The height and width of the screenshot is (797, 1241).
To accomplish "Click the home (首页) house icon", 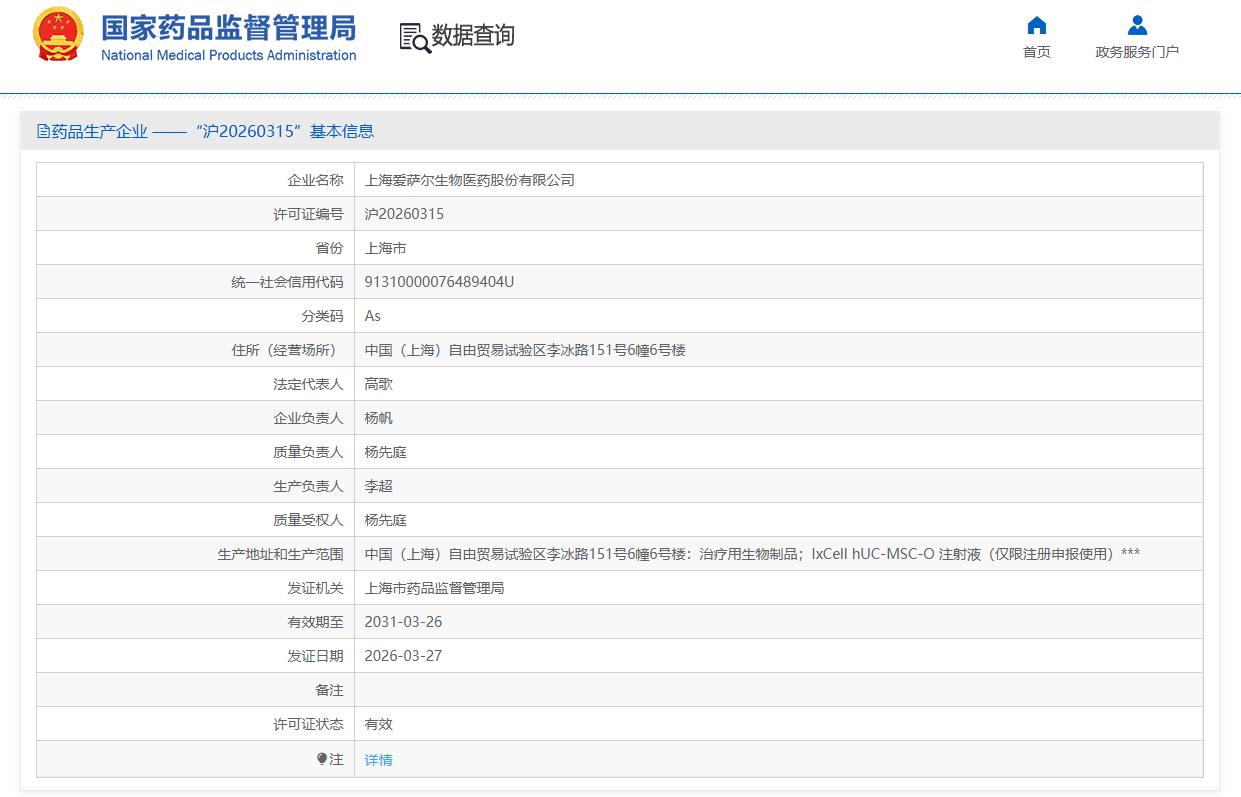I will pyautogui.click(x=1037, y=25).
